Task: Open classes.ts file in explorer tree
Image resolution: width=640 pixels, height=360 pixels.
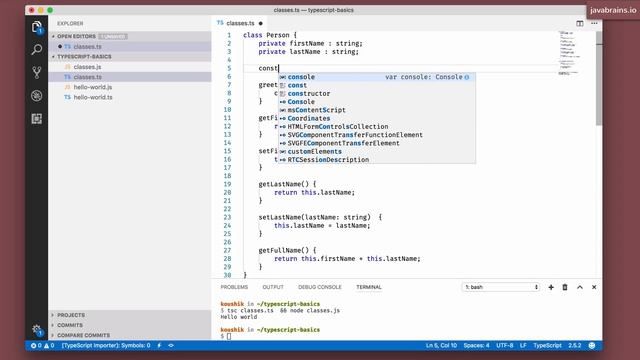Action: tap(130, 77)
